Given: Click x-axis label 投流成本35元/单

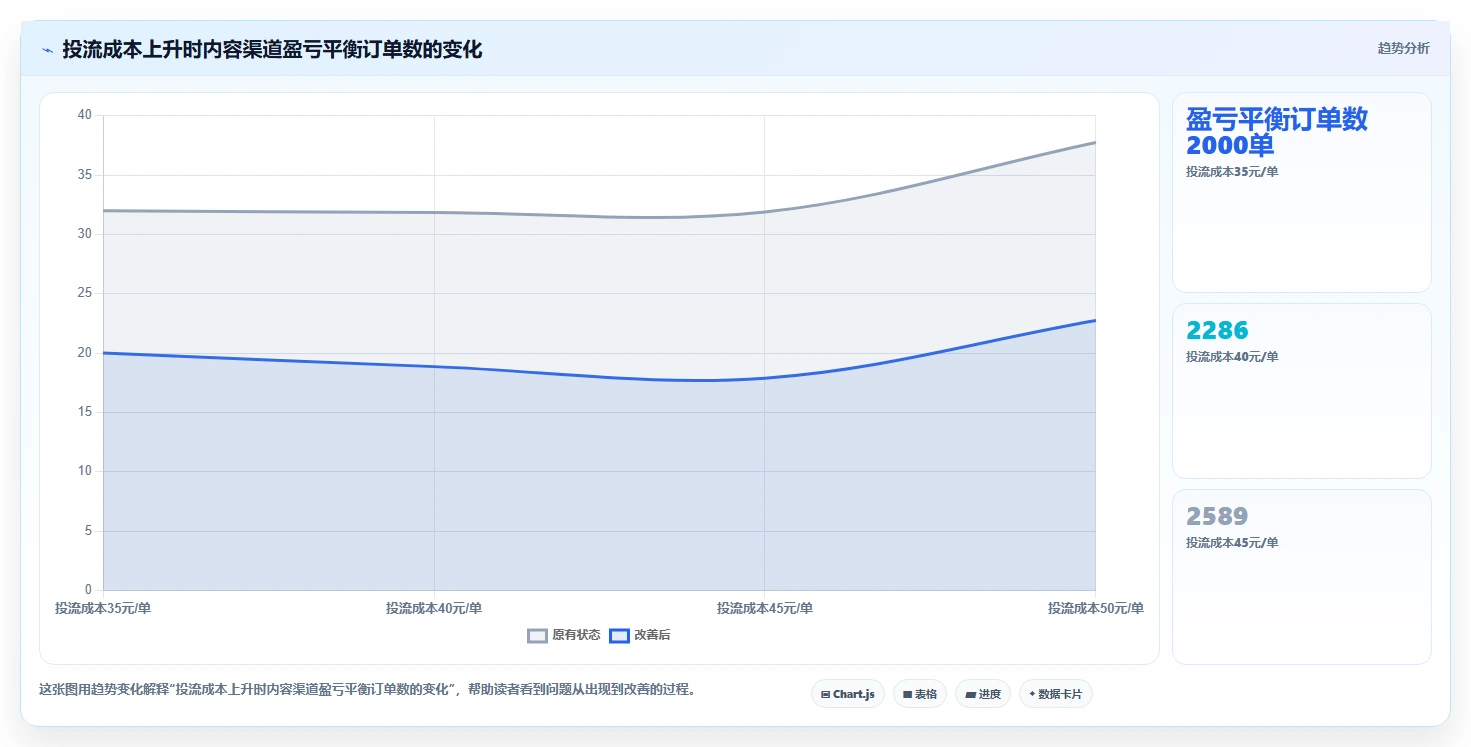Looking at the screenshot, I should (103, 608).
